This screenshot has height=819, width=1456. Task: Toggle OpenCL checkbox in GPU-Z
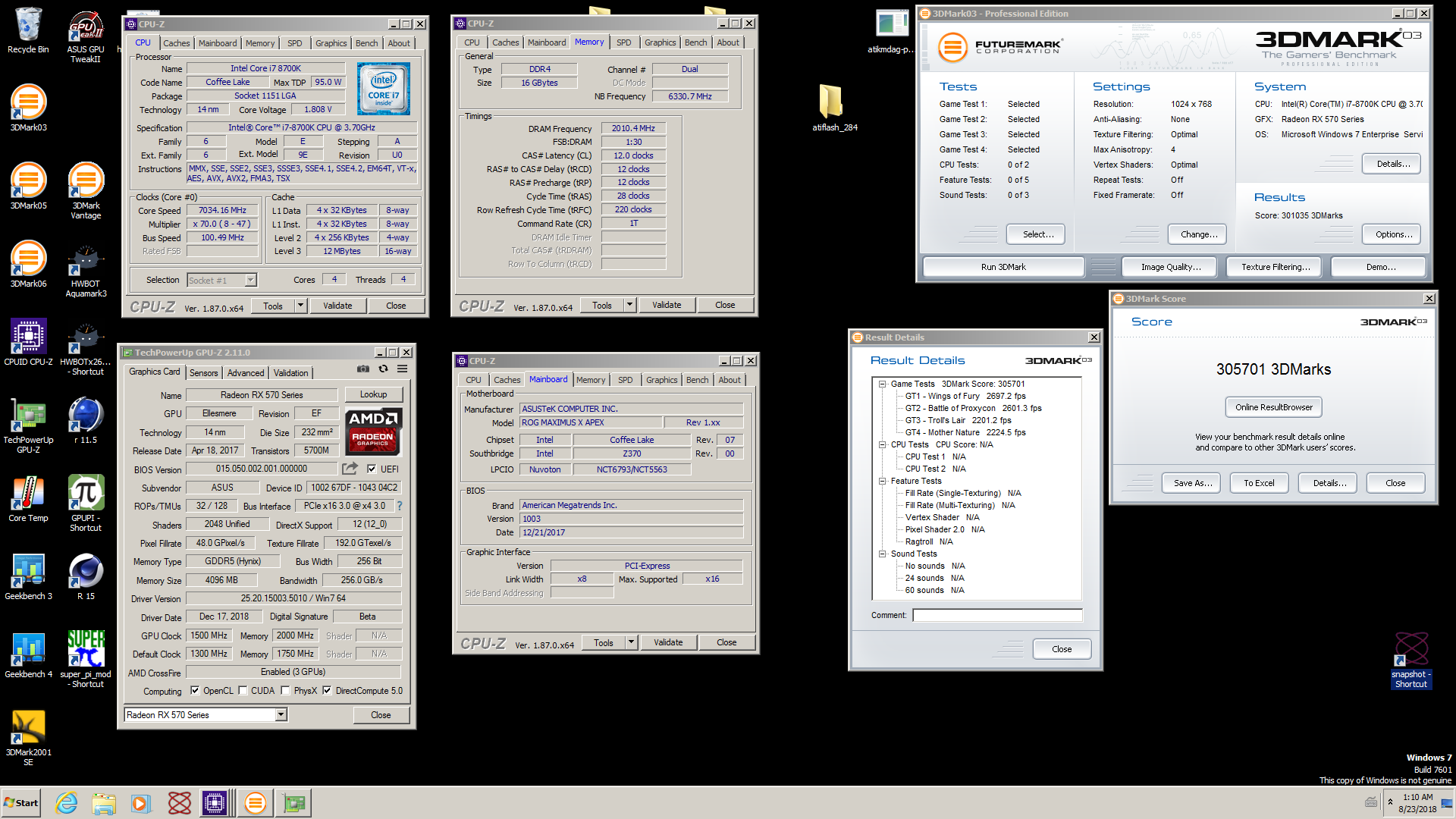pyautogui.click(x=195, y=690)
